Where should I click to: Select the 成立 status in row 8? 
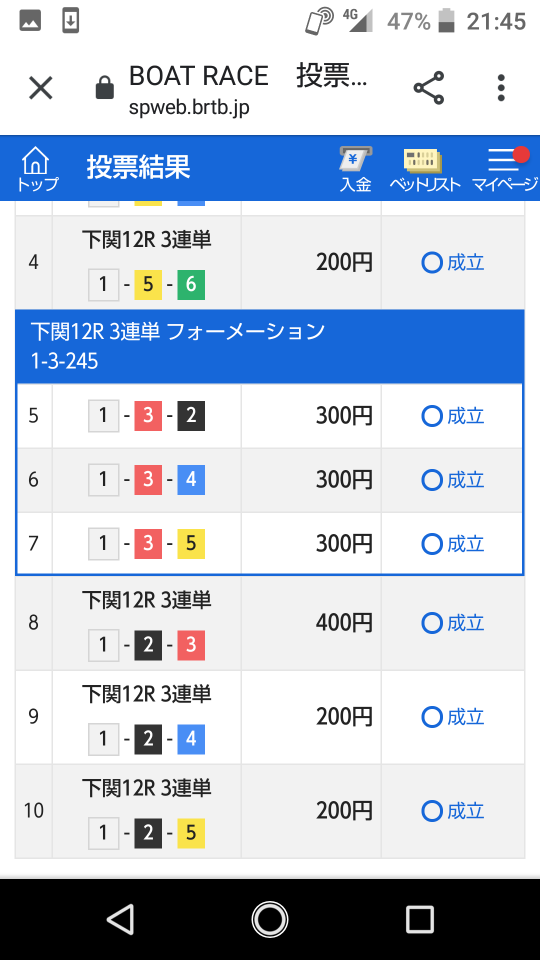point(453,623)
